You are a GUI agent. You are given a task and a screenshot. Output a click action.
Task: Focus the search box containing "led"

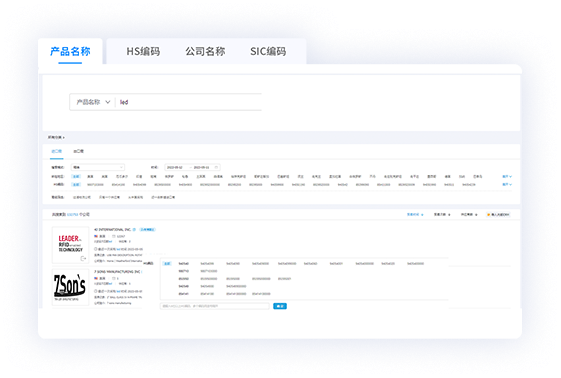tap(190, 102)
